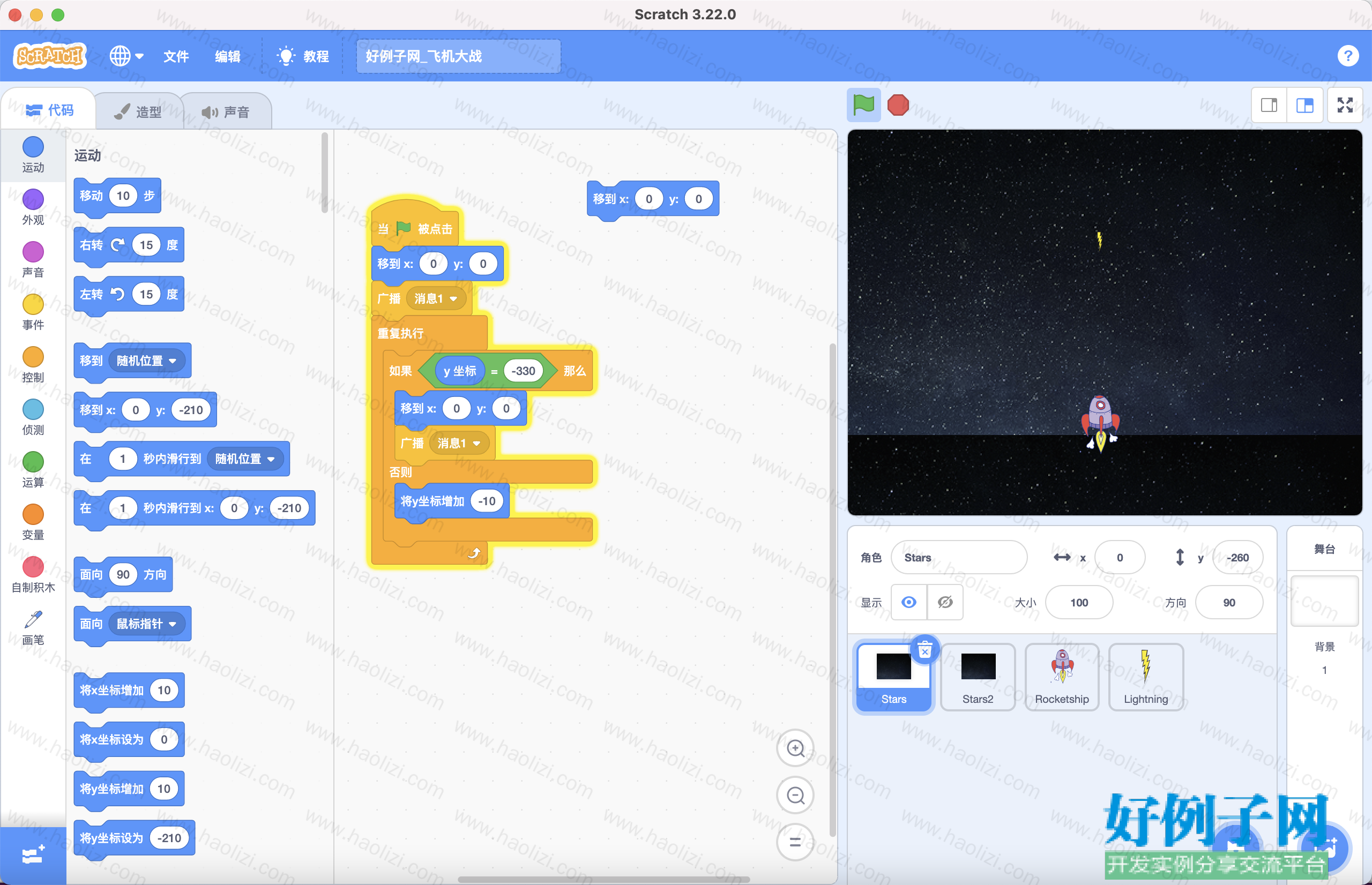Click the block palette vertical scrollbar

tap(325, 172)
